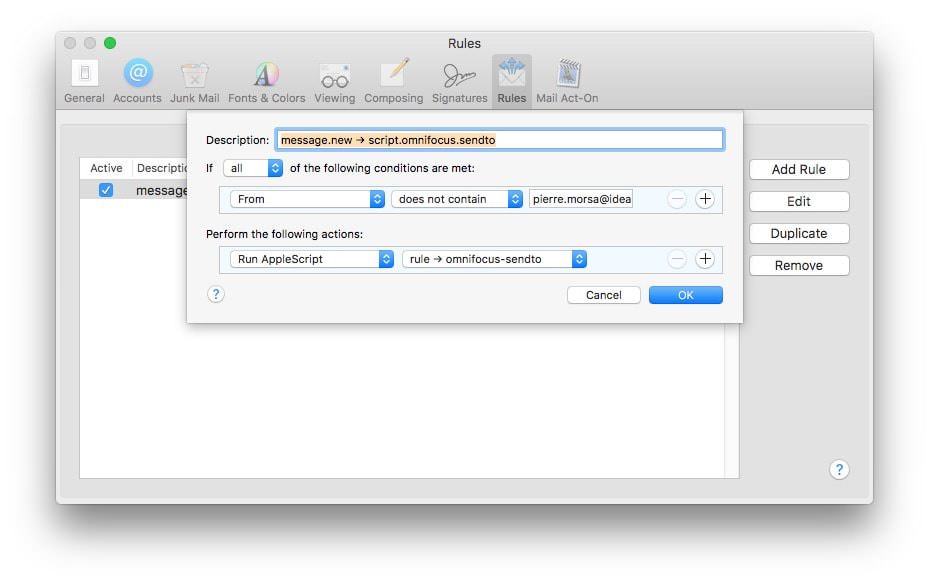Remove the Run AppleScript action with minus
This screenshot has width=929, height=584.
677,259
